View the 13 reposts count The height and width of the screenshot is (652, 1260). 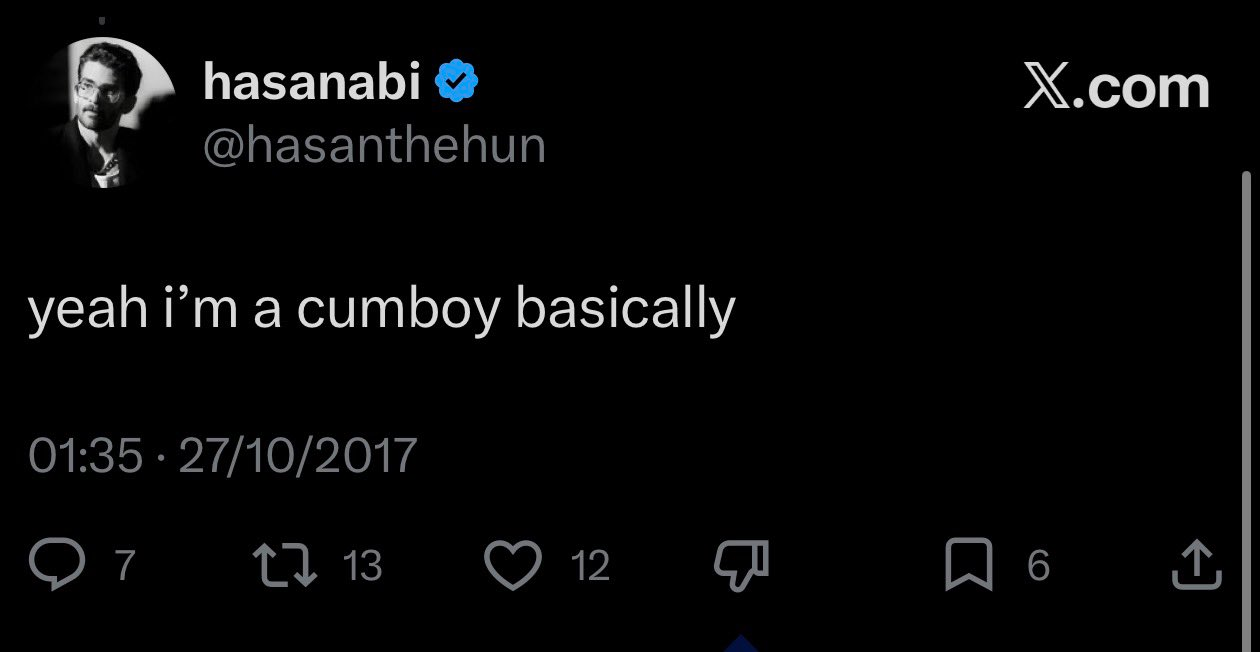click(x=362, y=567)
